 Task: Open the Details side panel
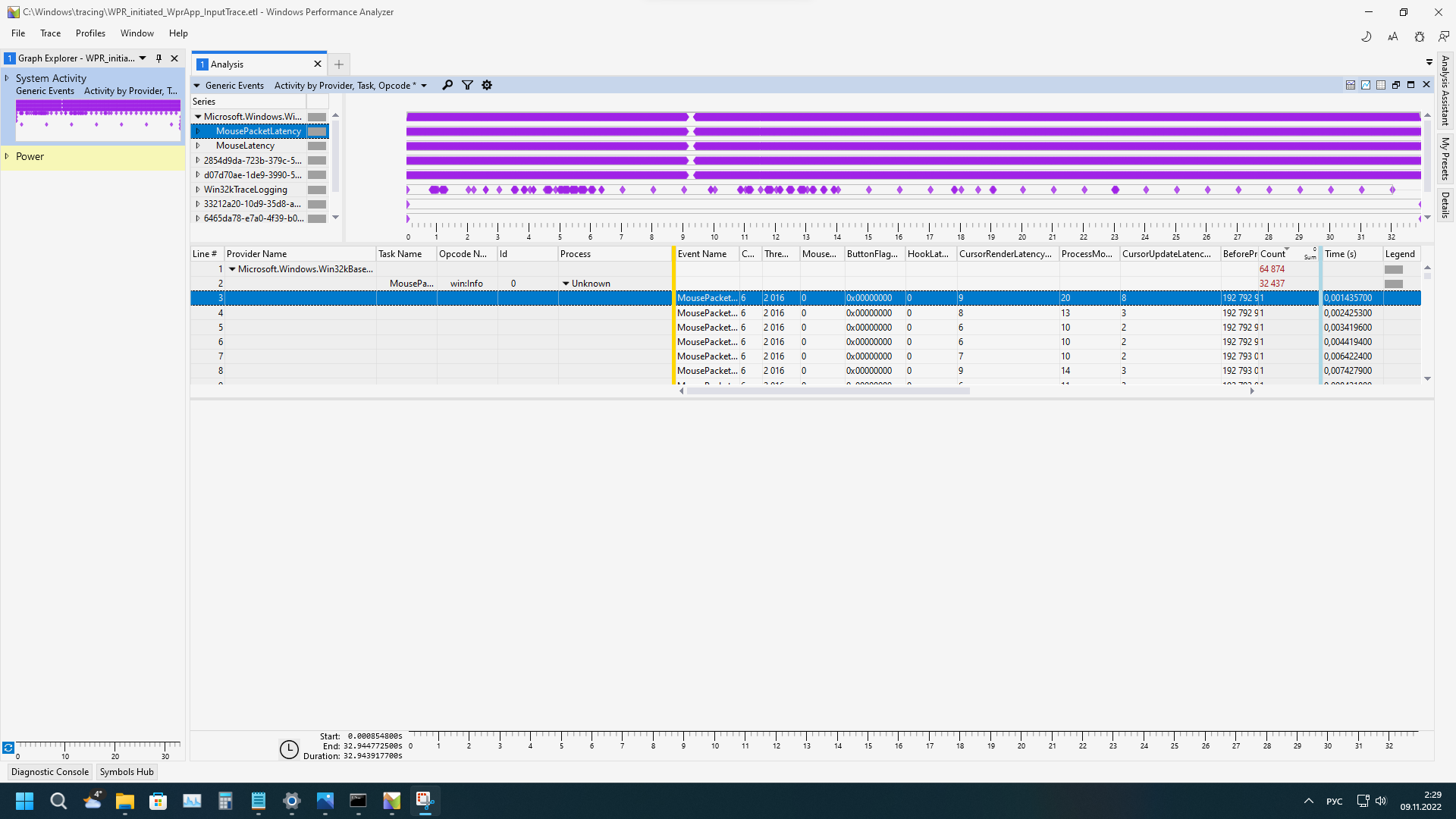pos(1445,205)
